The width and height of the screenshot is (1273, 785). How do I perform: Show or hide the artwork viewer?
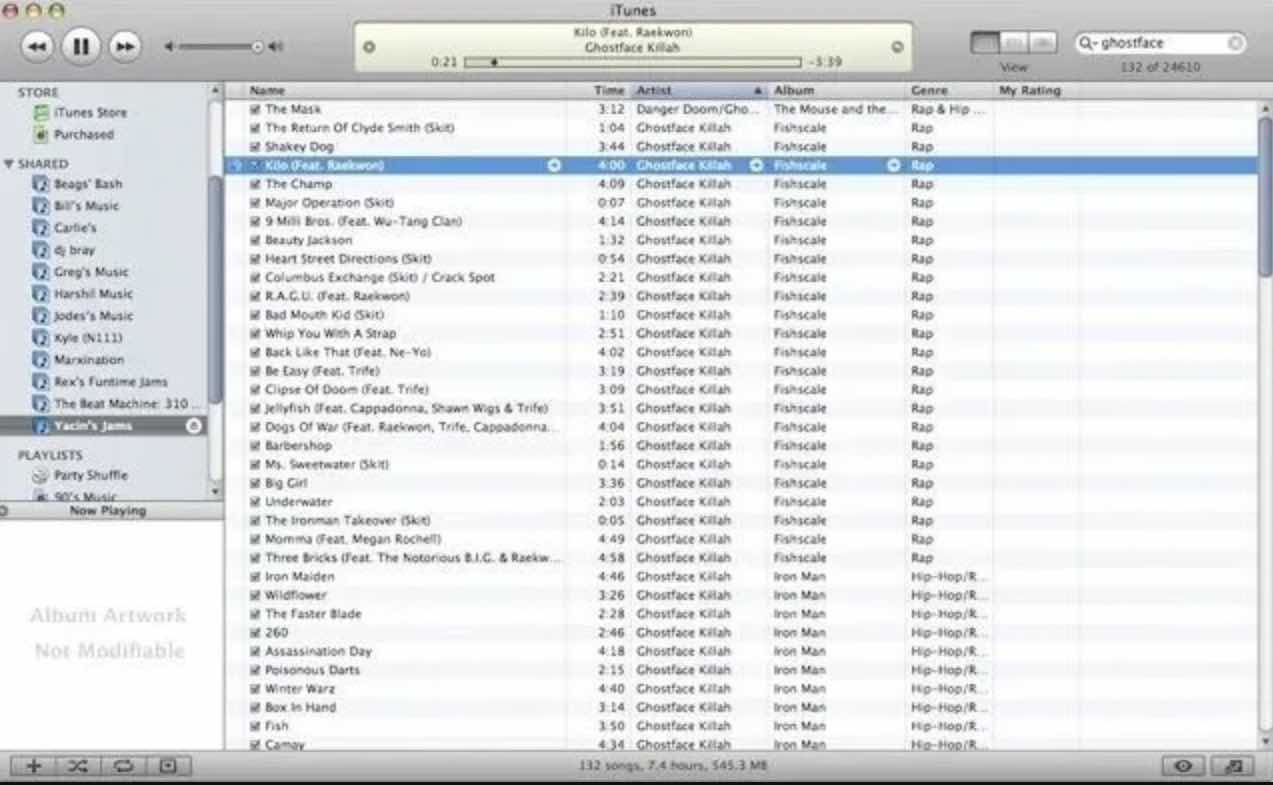(x=168, y=766)
